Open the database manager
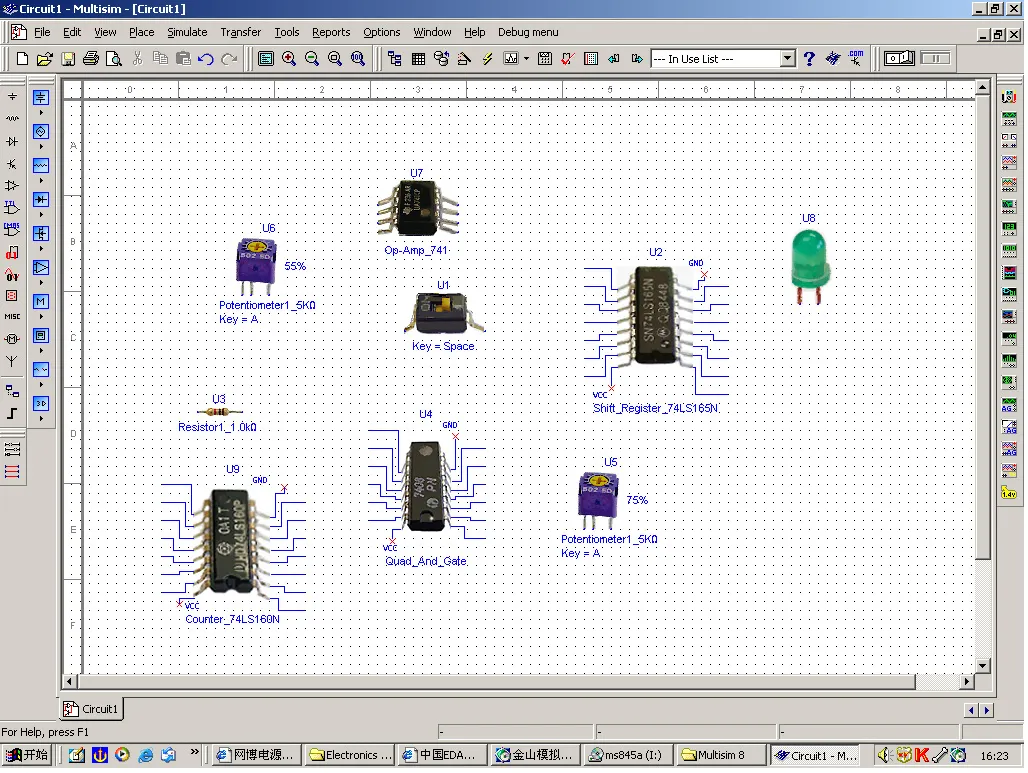The height and width of the screenshot is (773, 1028). tap(441, 59)
